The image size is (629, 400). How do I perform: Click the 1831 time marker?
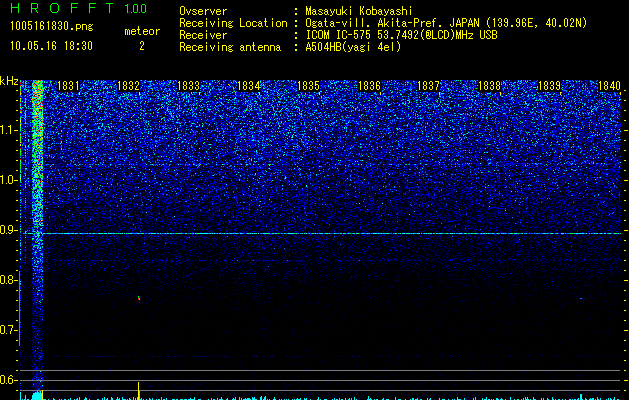[68, 86]
